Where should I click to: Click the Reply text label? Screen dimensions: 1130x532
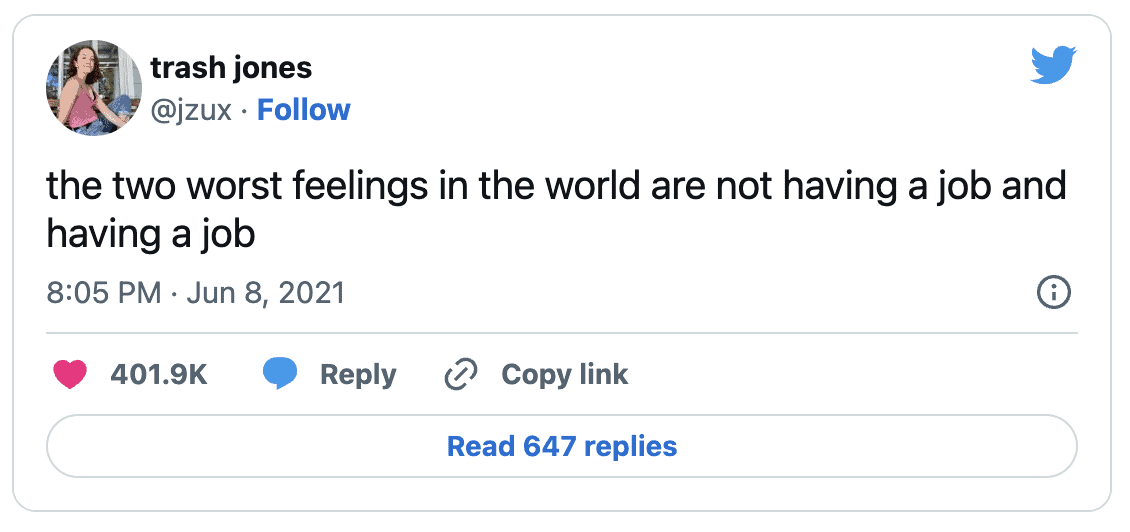pyautogui.click(x=358, y=375)
